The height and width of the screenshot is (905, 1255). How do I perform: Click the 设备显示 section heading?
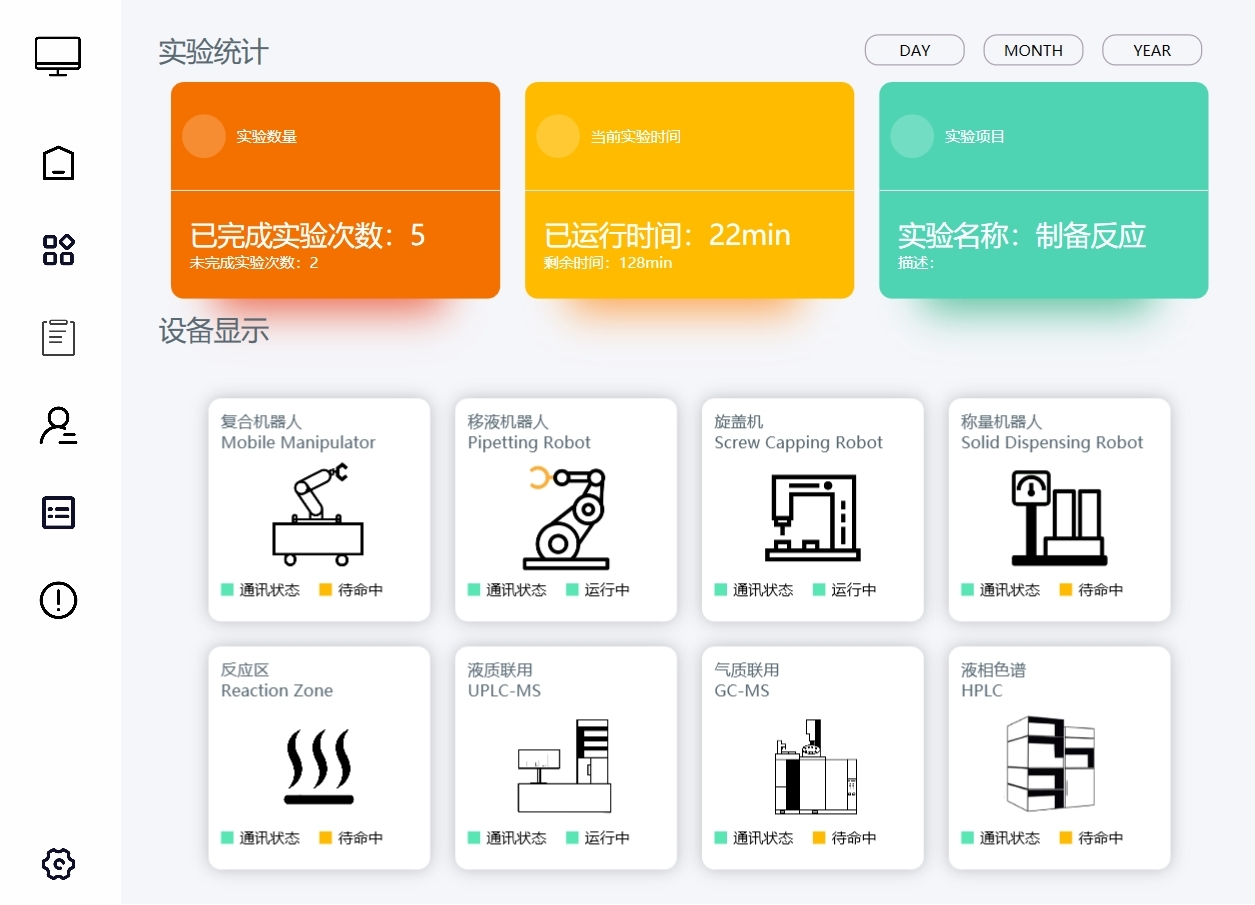[214, 331]
